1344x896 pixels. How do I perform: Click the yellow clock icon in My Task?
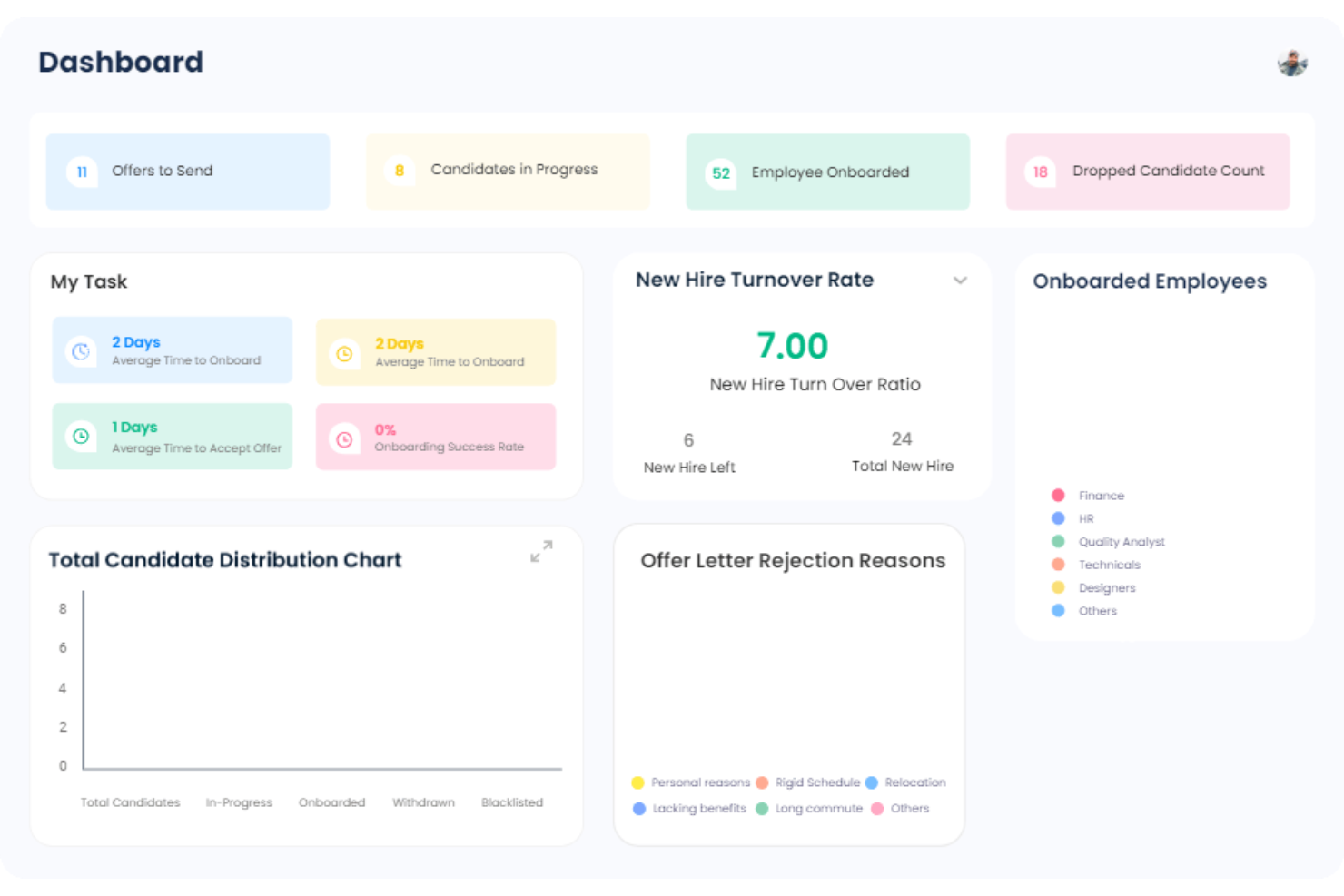point(344,353)
